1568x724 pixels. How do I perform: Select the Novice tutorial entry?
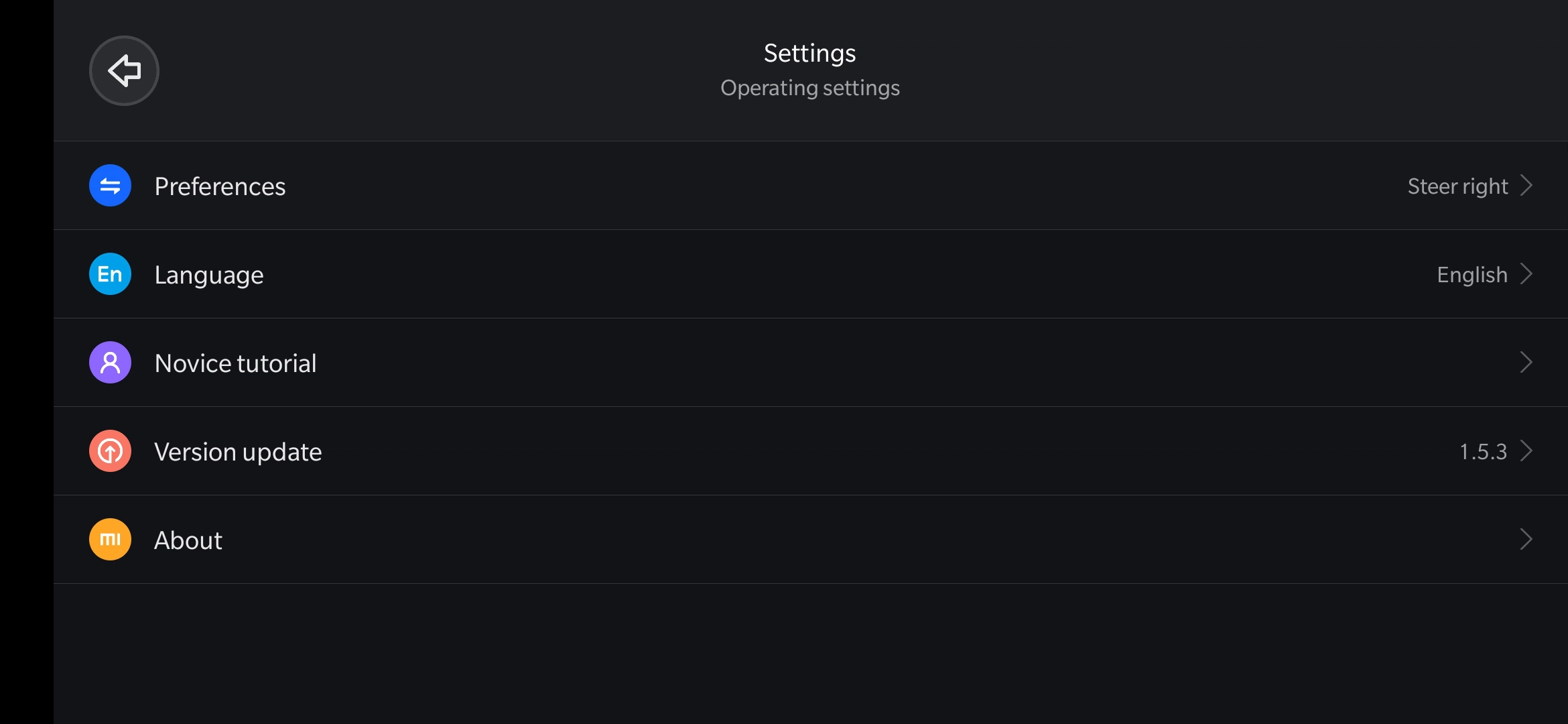coord(811,363)
